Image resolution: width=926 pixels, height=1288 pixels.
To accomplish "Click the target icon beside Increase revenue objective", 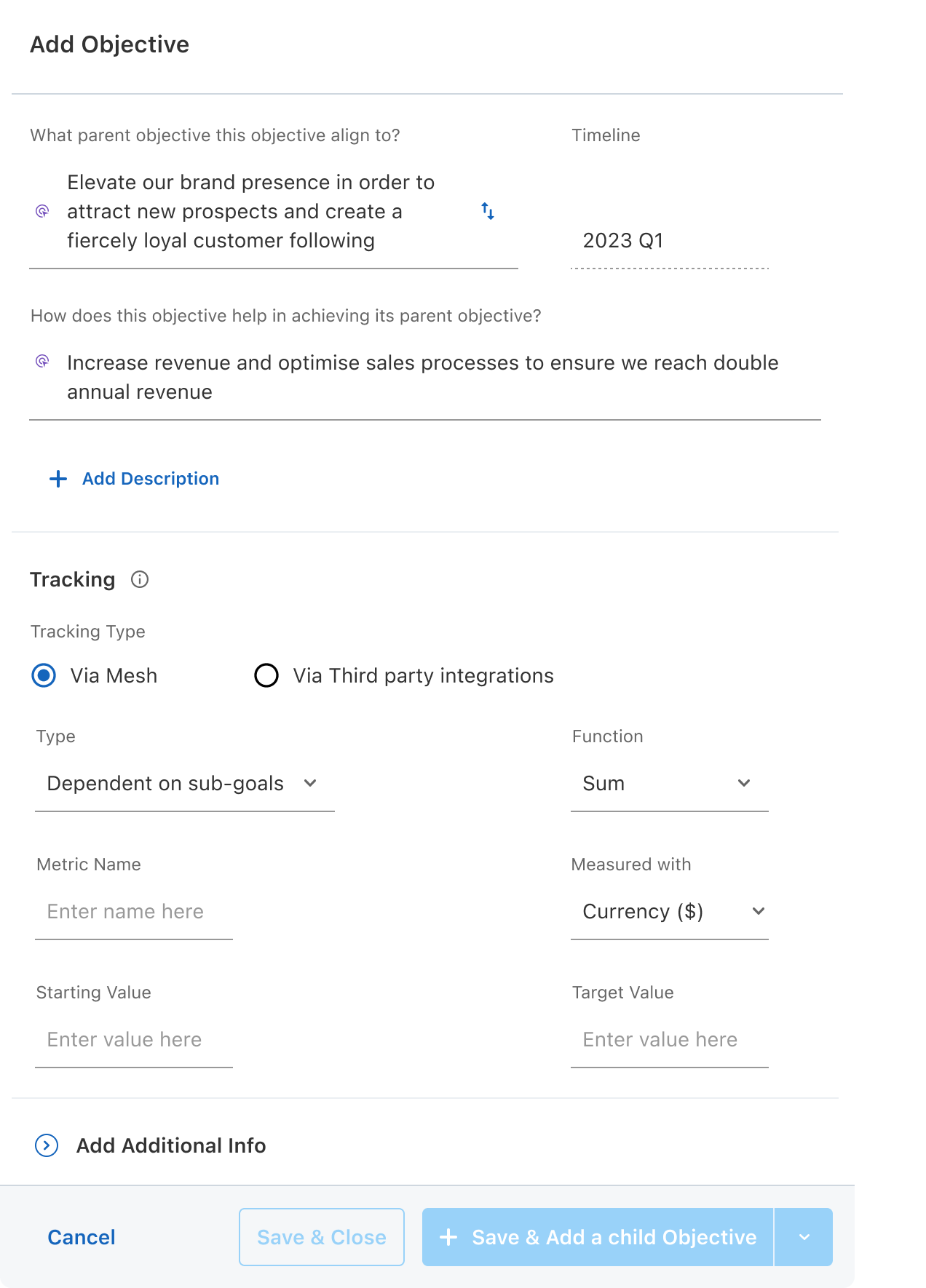I will (x=42, y=361).
